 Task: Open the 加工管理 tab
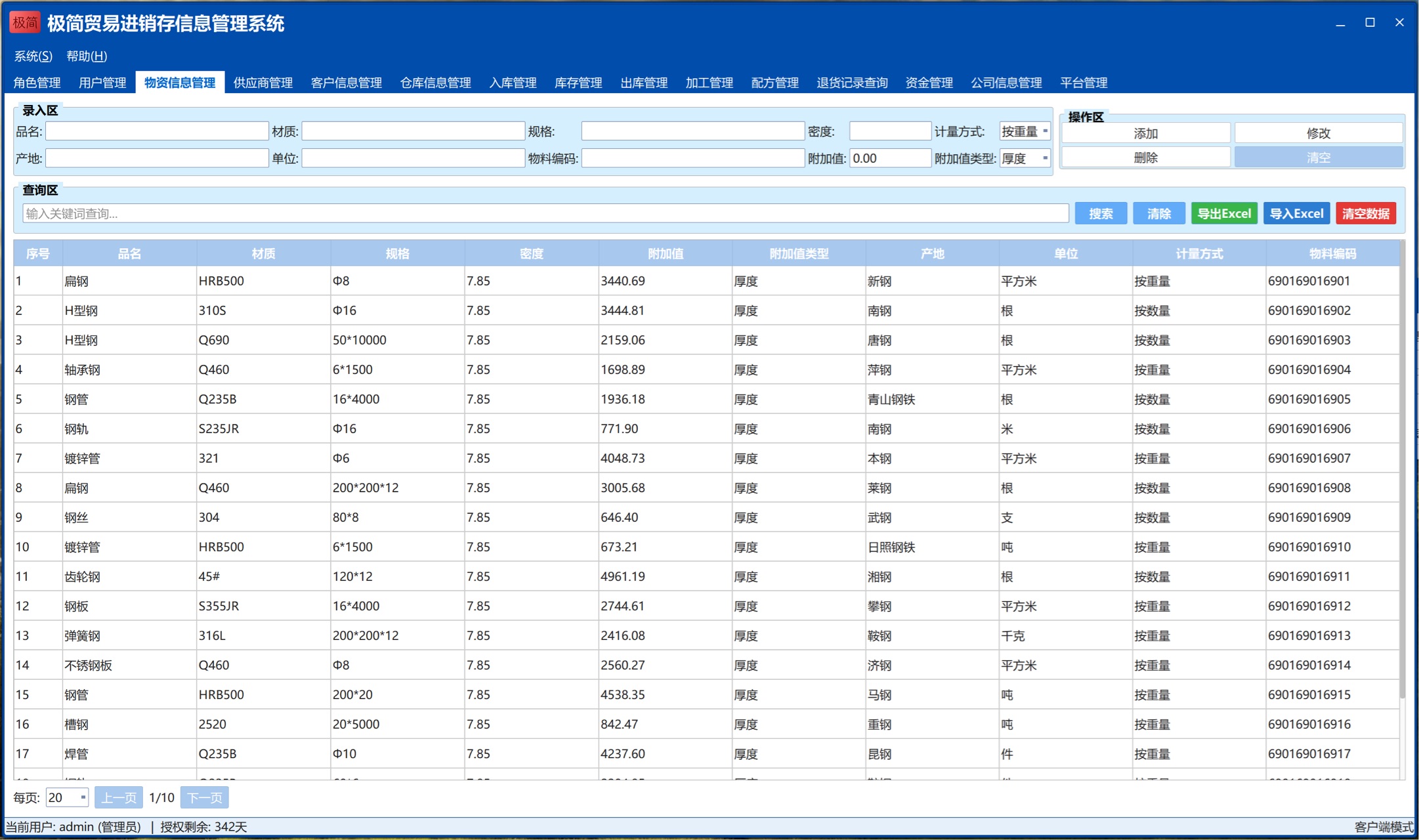click(709, 83)
